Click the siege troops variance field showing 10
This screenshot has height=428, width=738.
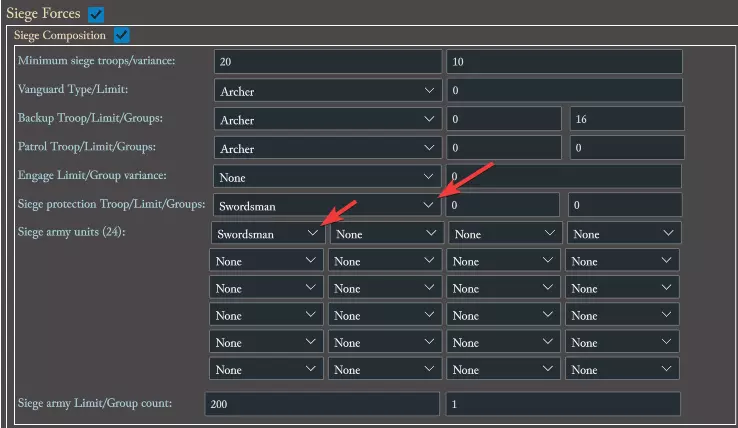(564, 62)
